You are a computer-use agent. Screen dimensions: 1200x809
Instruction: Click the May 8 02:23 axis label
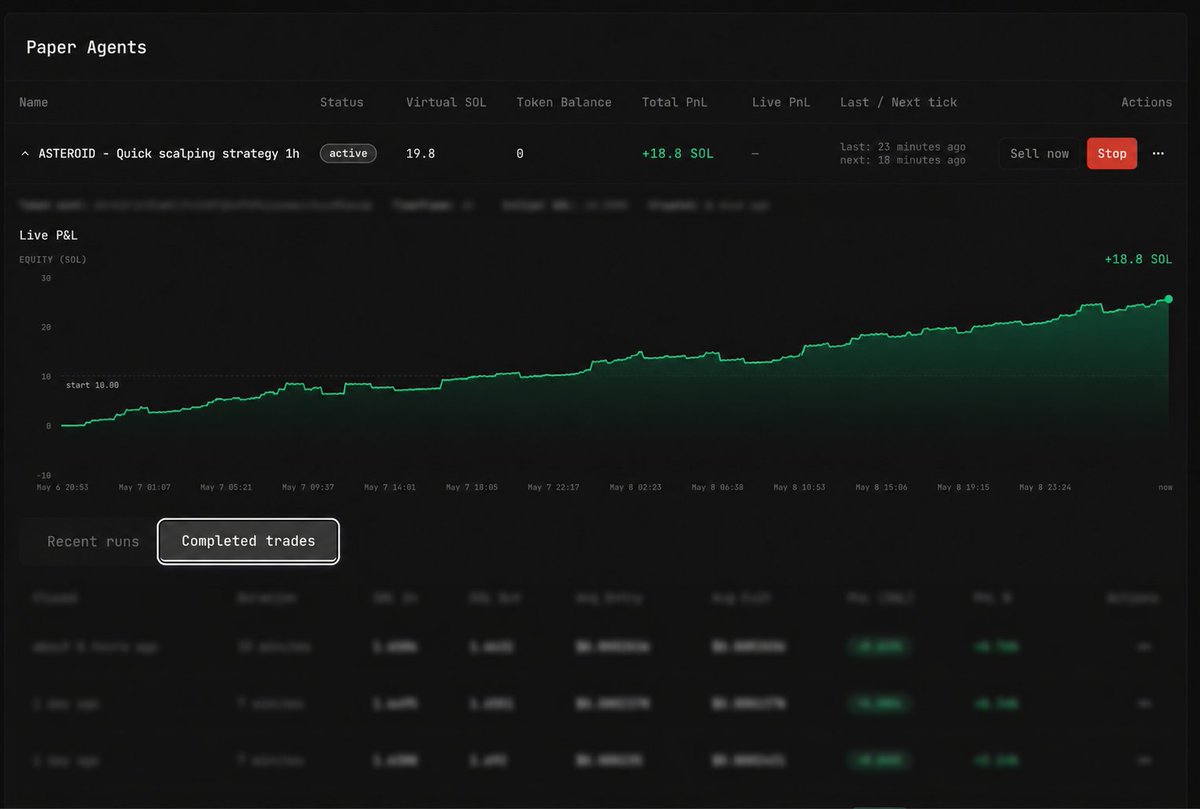click(636, 487)
